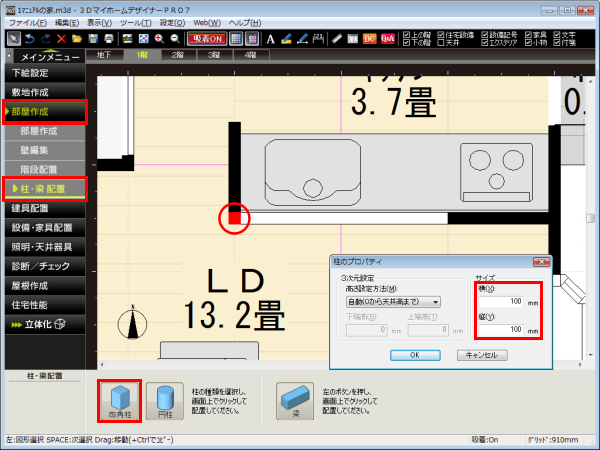Click OK in column properties dialog
This screenshot has width=600, height=450.
coord(414,354)
